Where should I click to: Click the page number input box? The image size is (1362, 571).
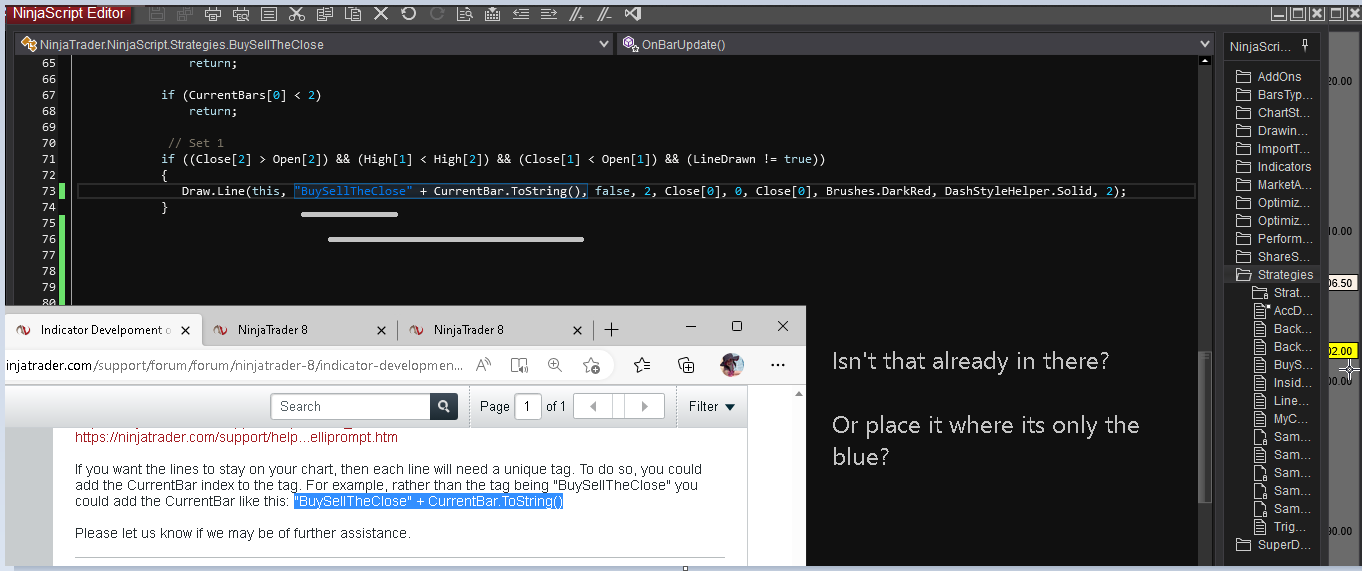[527, 406]
